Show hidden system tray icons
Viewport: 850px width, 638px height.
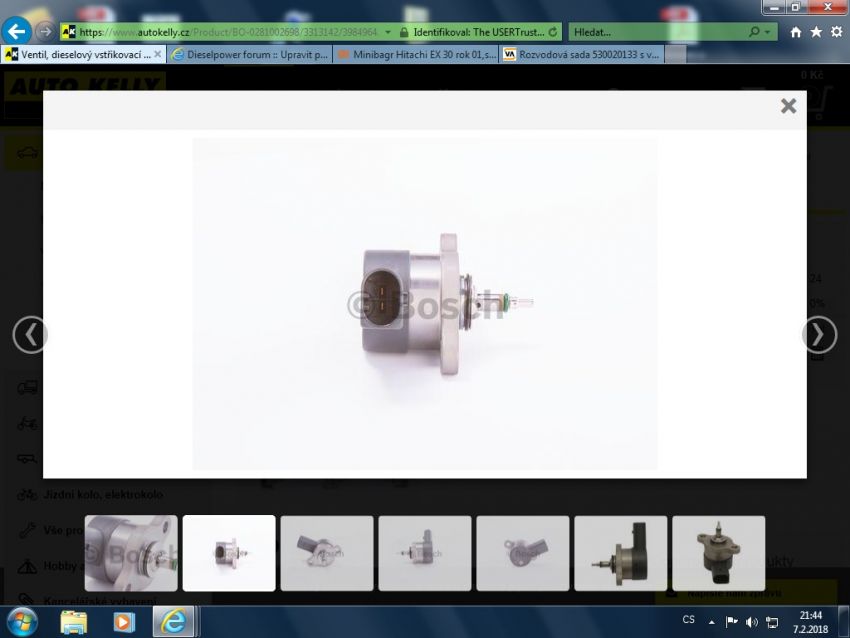[x=711, y=622]
